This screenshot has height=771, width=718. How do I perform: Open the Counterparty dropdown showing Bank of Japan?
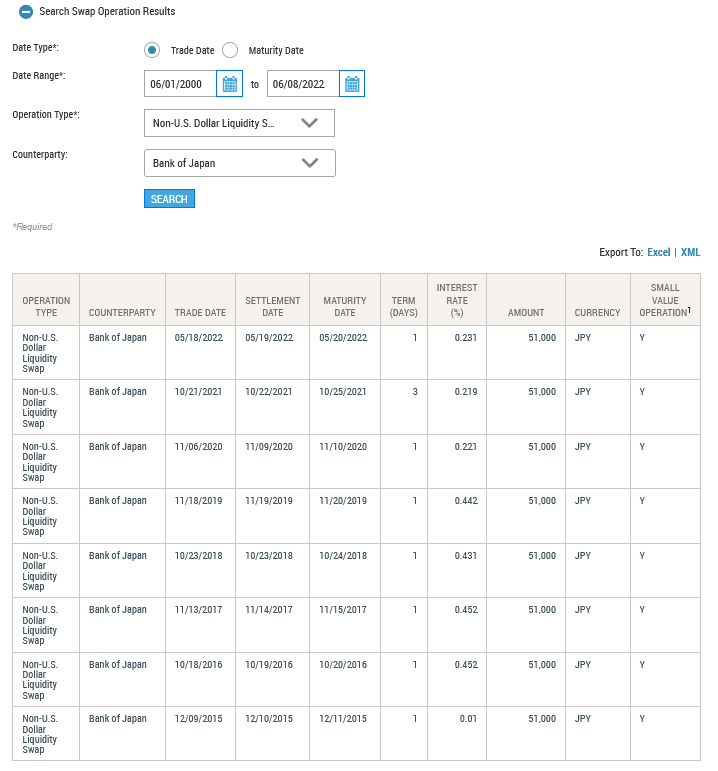[x=239, y=163]
